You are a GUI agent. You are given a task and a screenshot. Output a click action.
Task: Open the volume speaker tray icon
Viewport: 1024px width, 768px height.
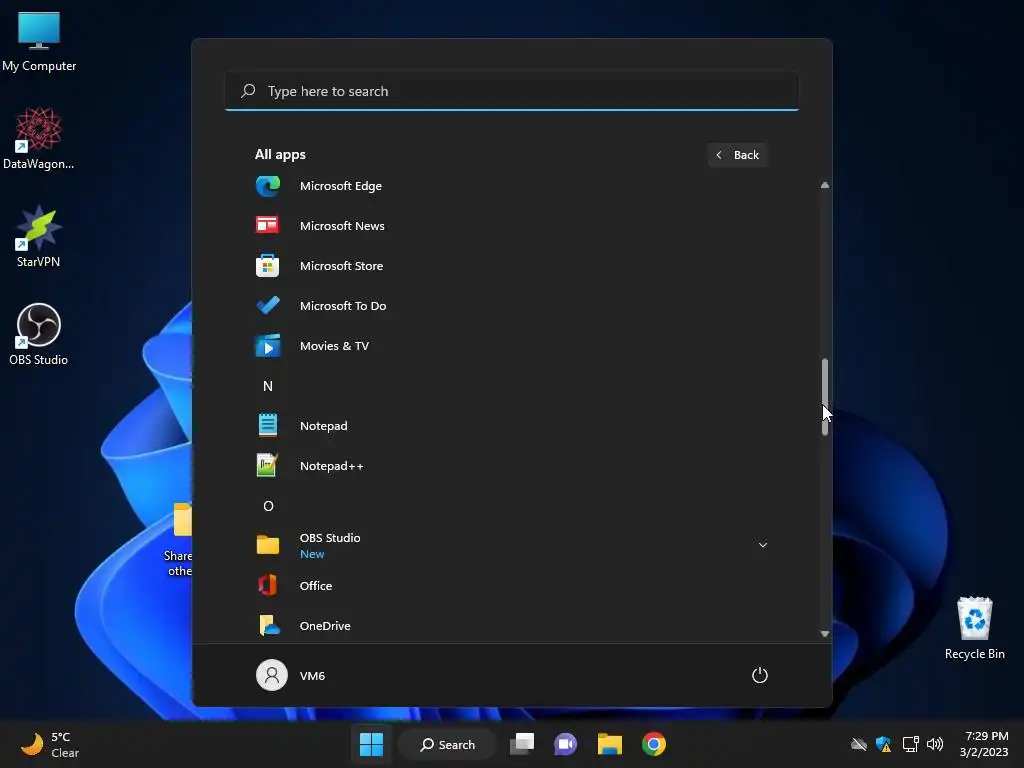point(935,744)
